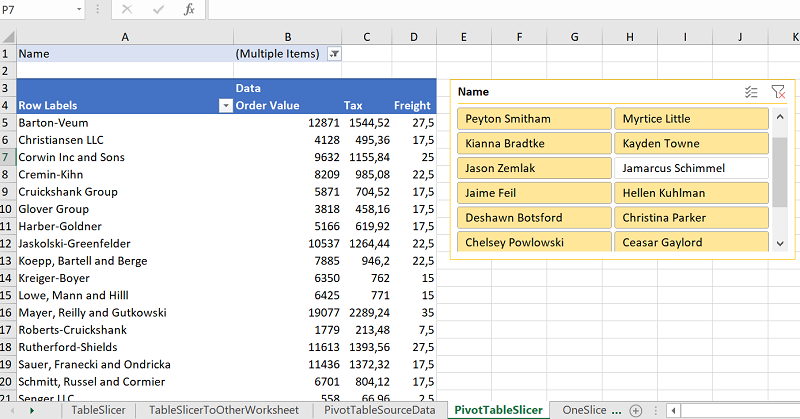The height and width of the screenshot is (419, 800).
Task: Click the Freight column heading
Action: pos(412,106)
